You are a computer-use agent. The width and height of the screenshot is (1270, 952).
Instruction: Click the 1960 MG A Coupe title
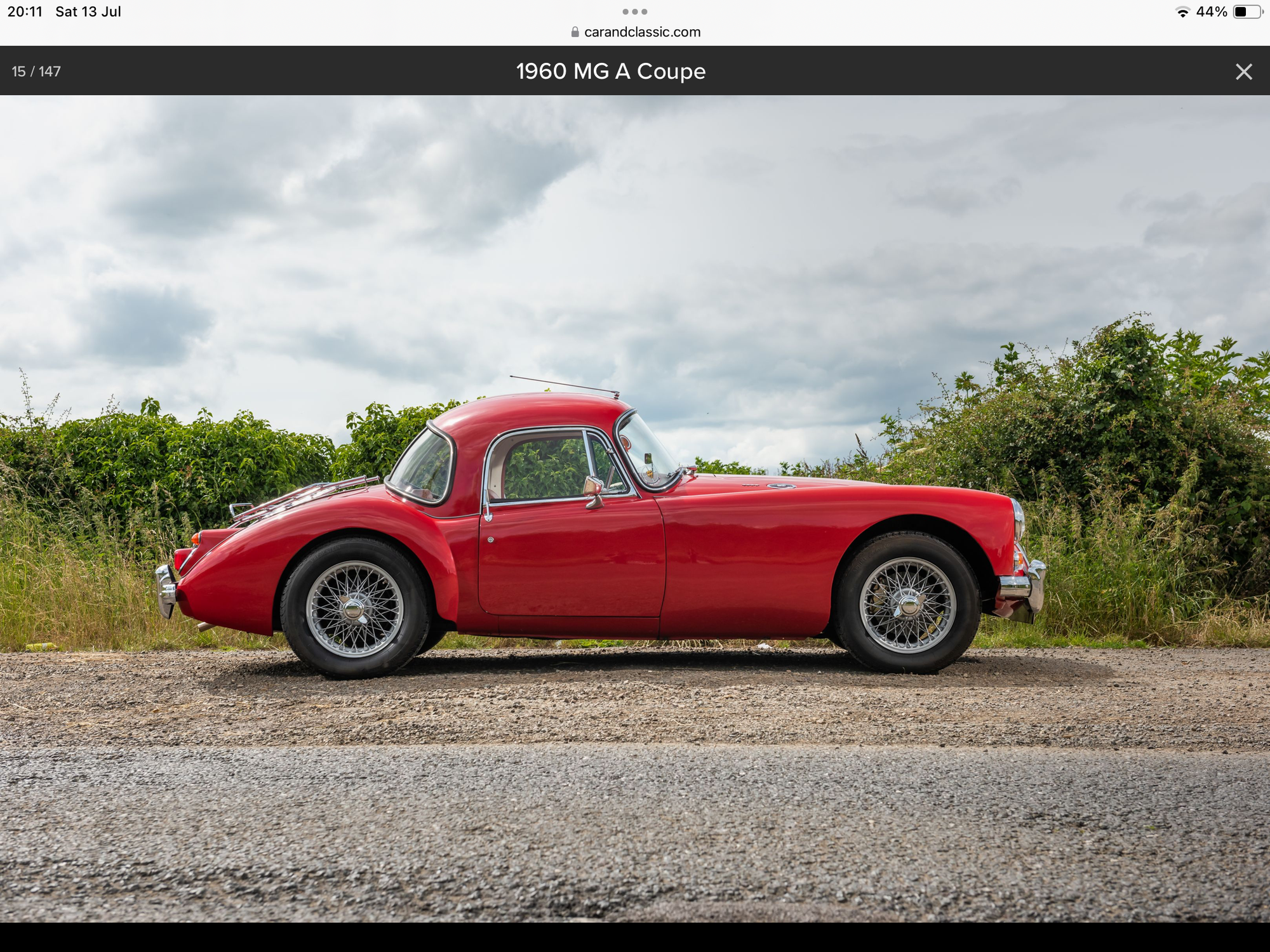[x=611, y=71]
